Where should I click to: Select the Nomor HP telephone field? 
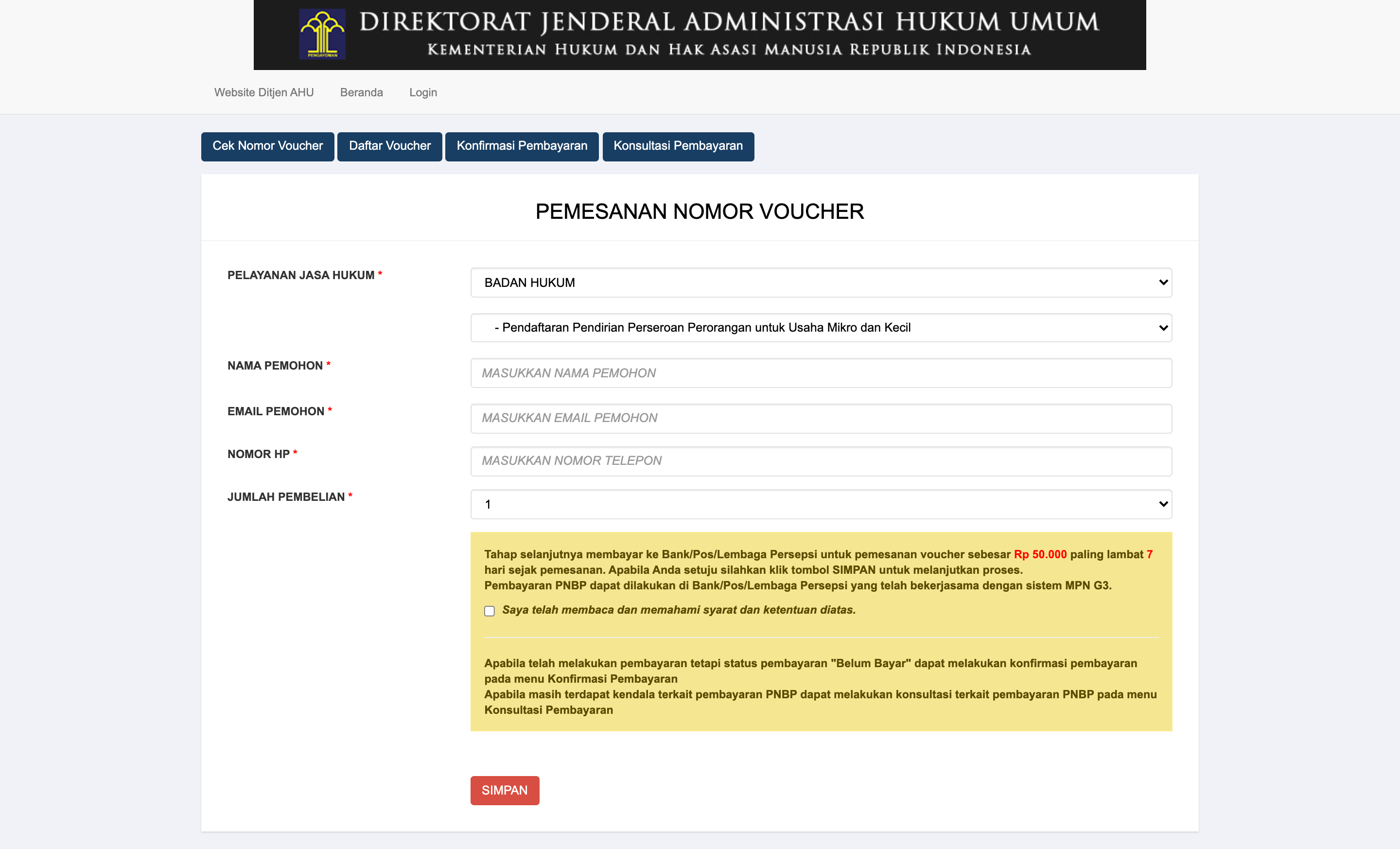[821, 461]
